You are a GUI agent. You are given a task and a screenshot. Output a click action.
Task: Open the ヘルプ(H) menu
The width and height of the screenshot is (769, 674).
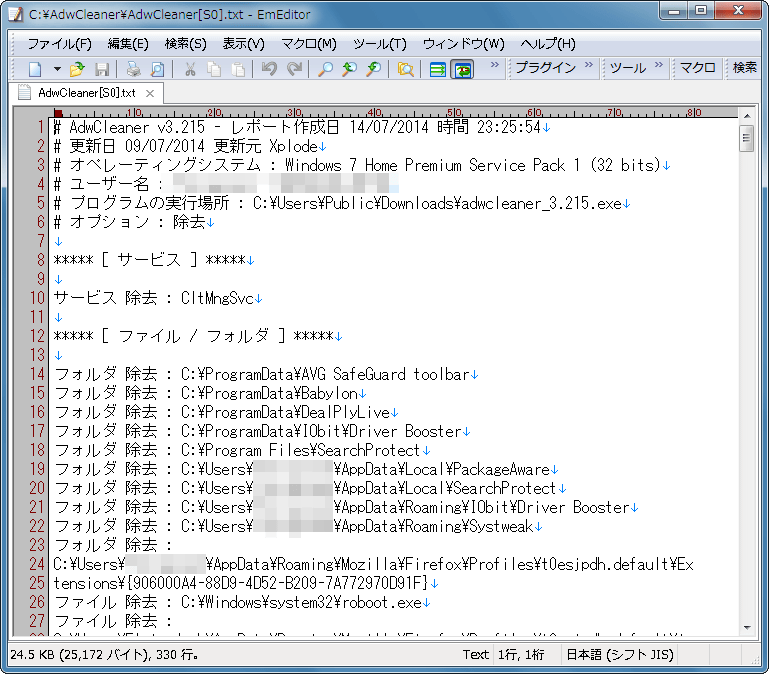pyautogui.click(x=548, y=44)
